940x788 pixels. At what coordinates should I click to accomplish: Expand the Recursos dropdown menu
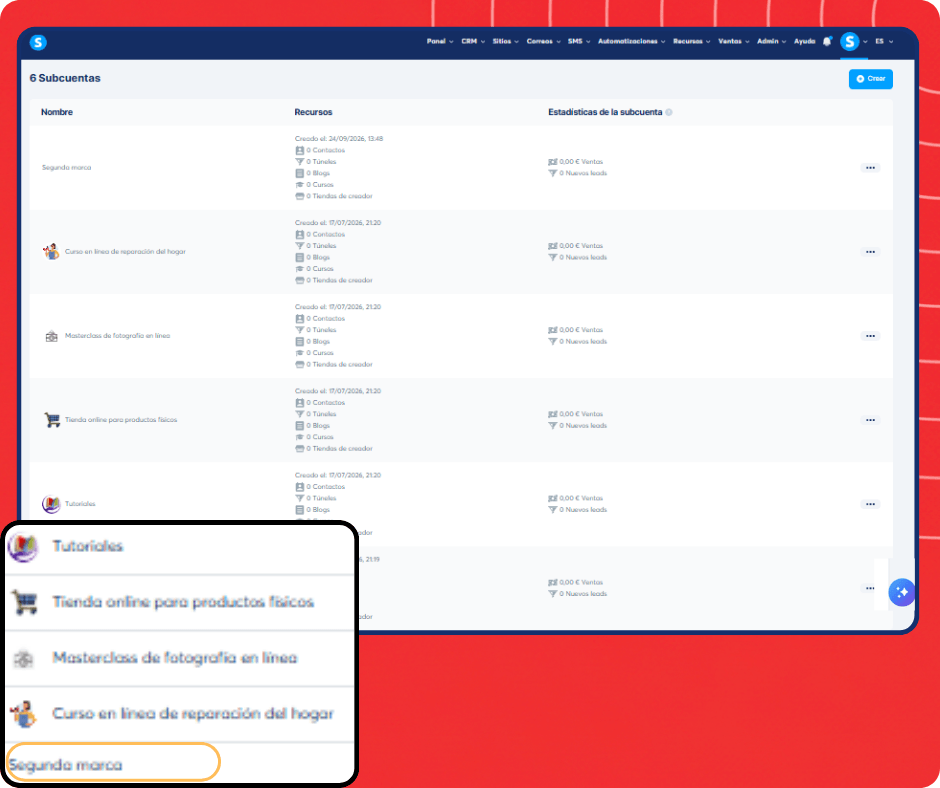pyautogui.click(x=691, y=41)
